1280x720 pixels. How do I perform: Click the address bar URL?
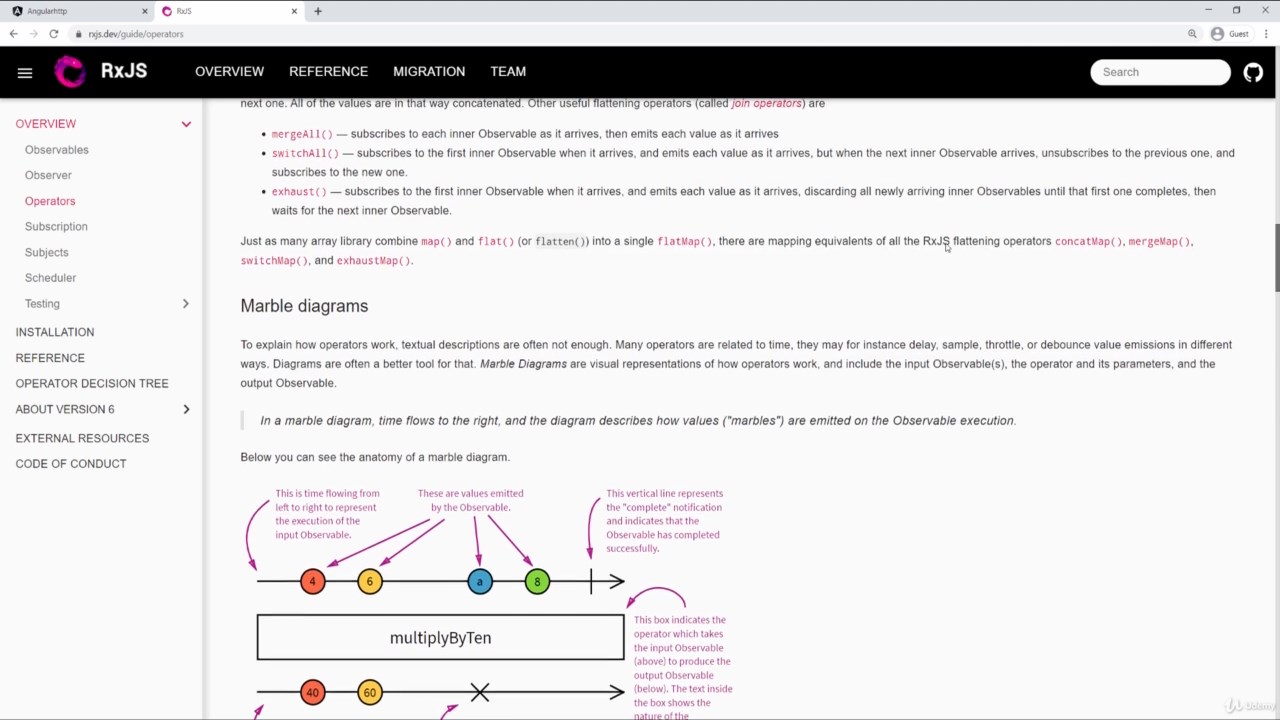(136, 34)
